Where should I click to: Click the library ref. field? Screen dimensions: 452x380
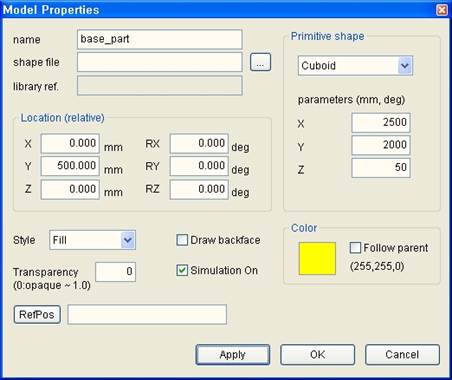pyautogui.click(x=159, y=86)
